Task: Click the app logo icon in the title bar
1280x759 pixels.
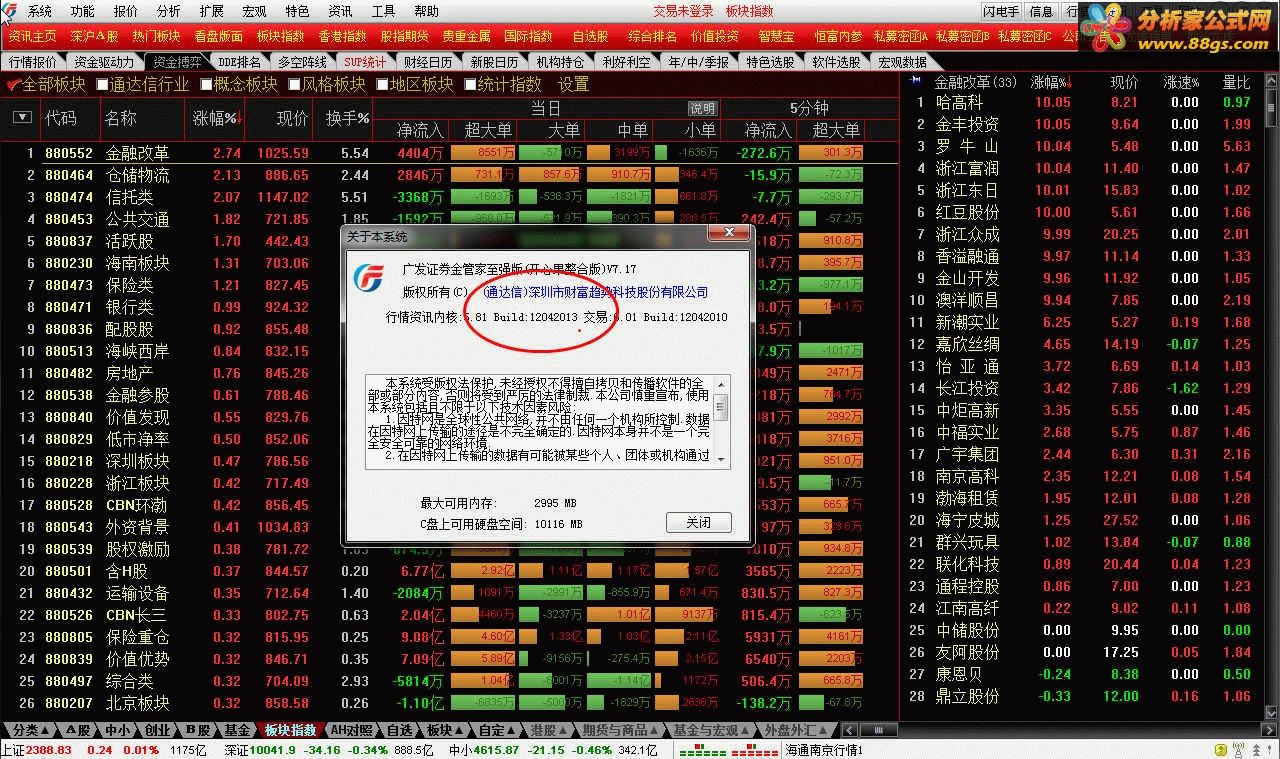Action: 9,11
